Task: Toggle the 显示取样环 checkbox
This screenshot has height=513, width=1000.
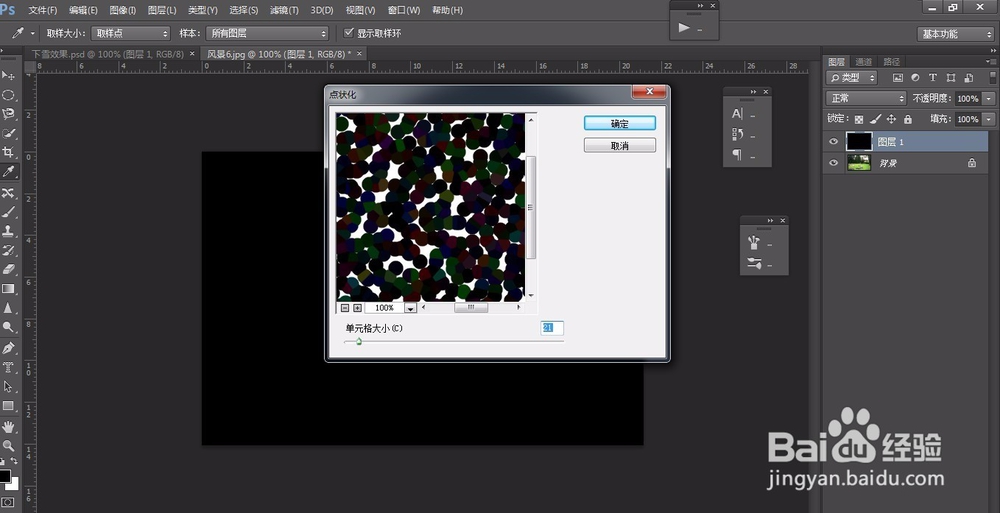Action: pyautogui.click(x=348, y=33)
